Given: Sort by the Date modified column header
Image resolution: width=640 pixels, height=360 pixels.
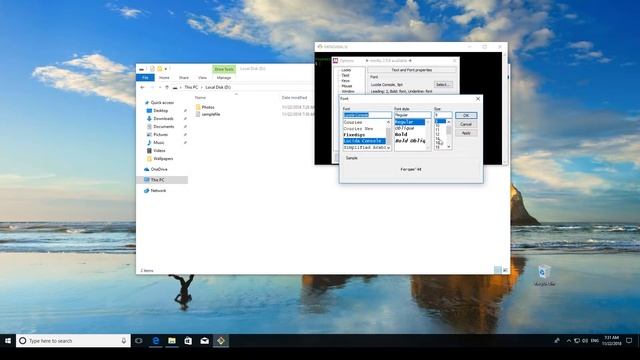Looking at the screenshot, I should point(294,98).
